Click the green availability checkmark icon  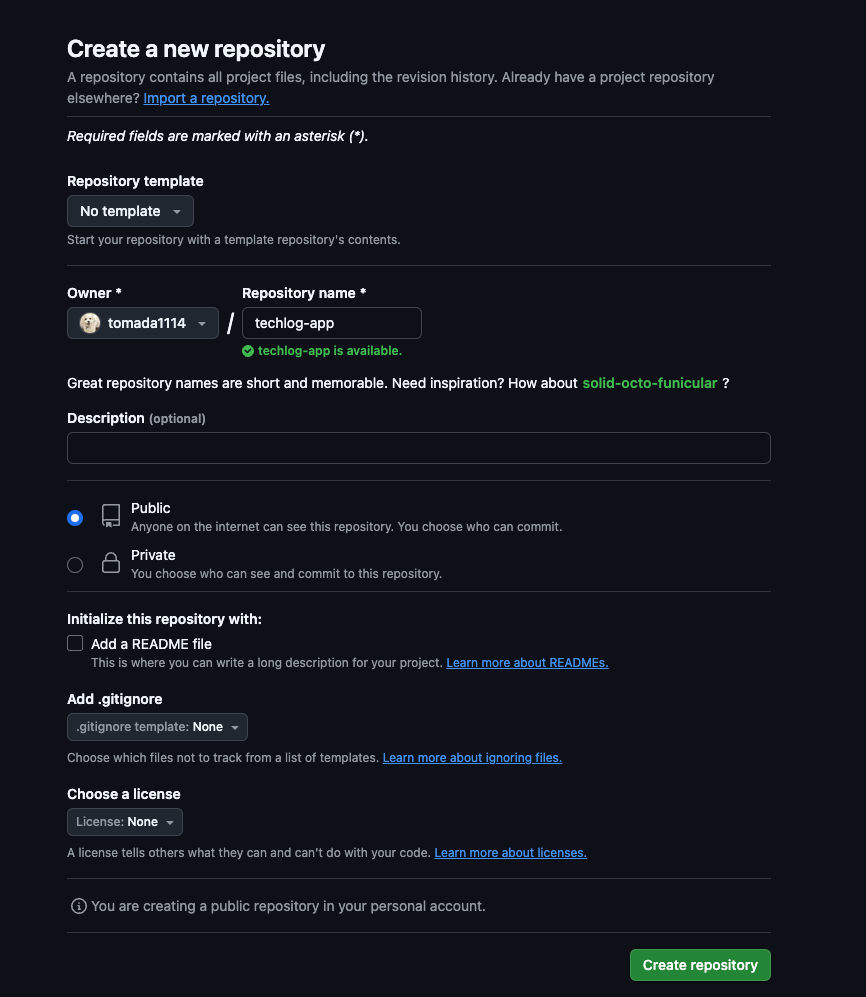[248, 351]
